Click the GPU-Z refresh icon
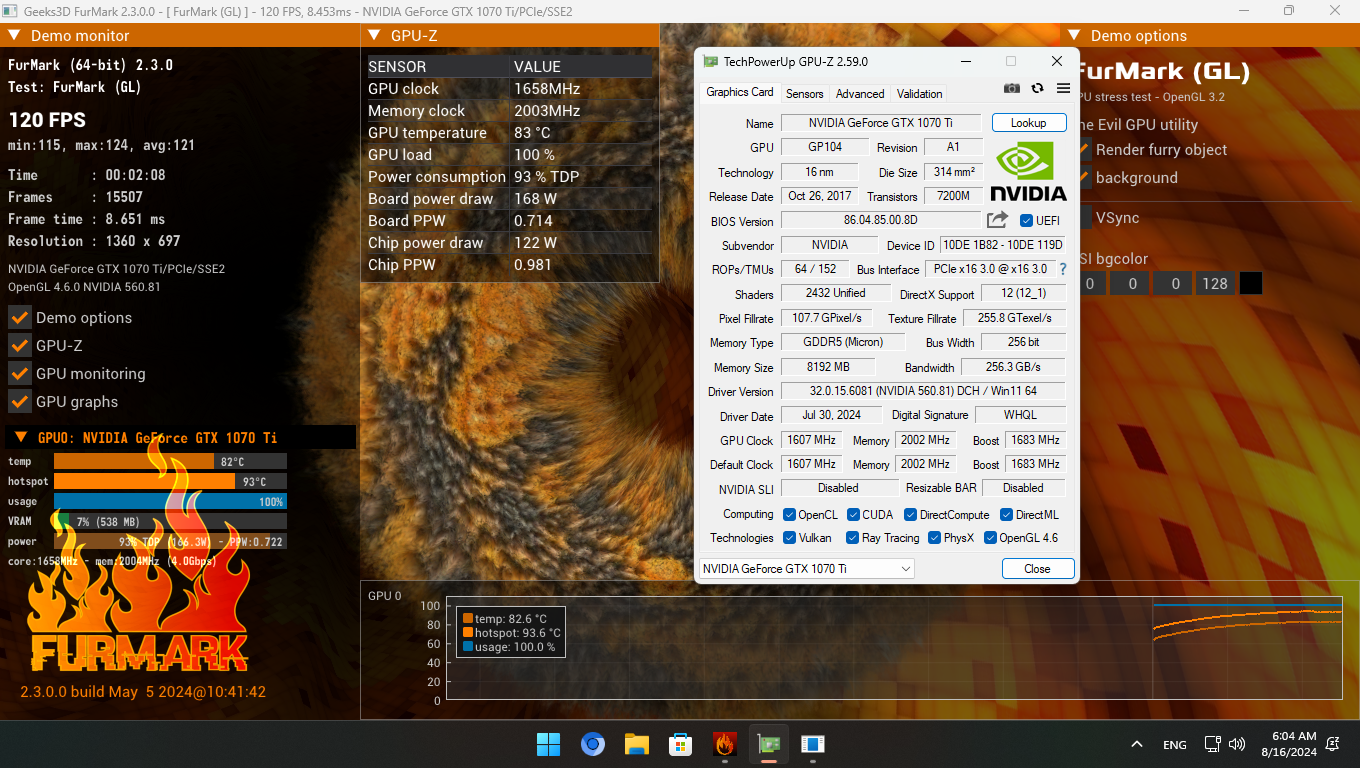This screenshot has height=768, width=1360. pyautogui.click(x=1038, y=88)
